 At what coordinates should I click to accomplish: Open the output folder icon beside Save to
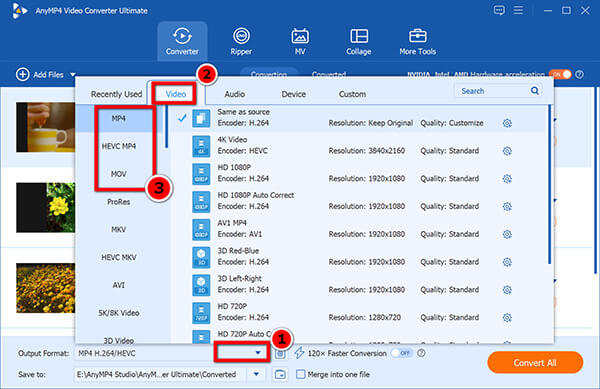point(280,374)
